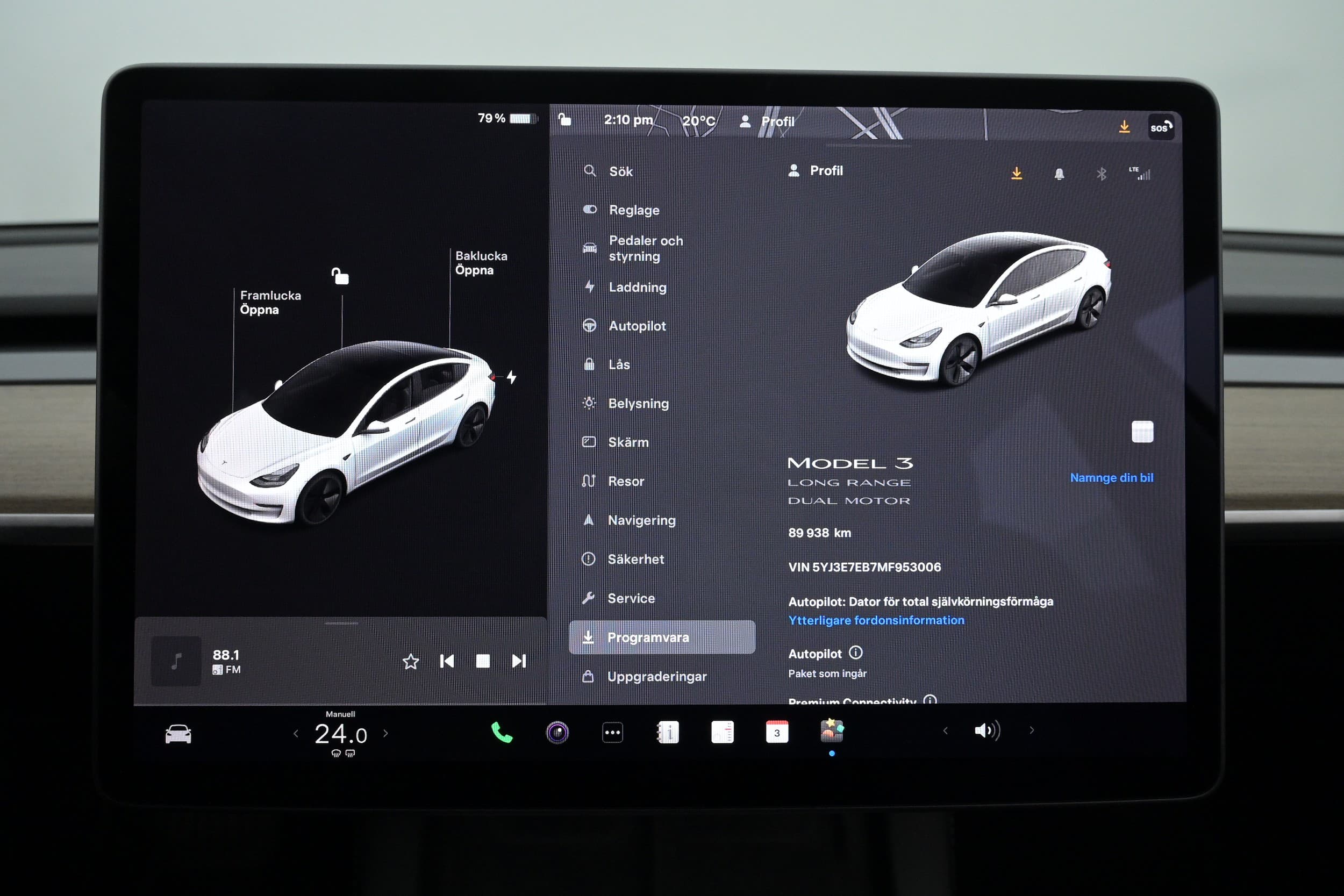Viewport: 1344px width, 896px height.
Task: Click the white paint color swatch
Action: pos(1142,432)
